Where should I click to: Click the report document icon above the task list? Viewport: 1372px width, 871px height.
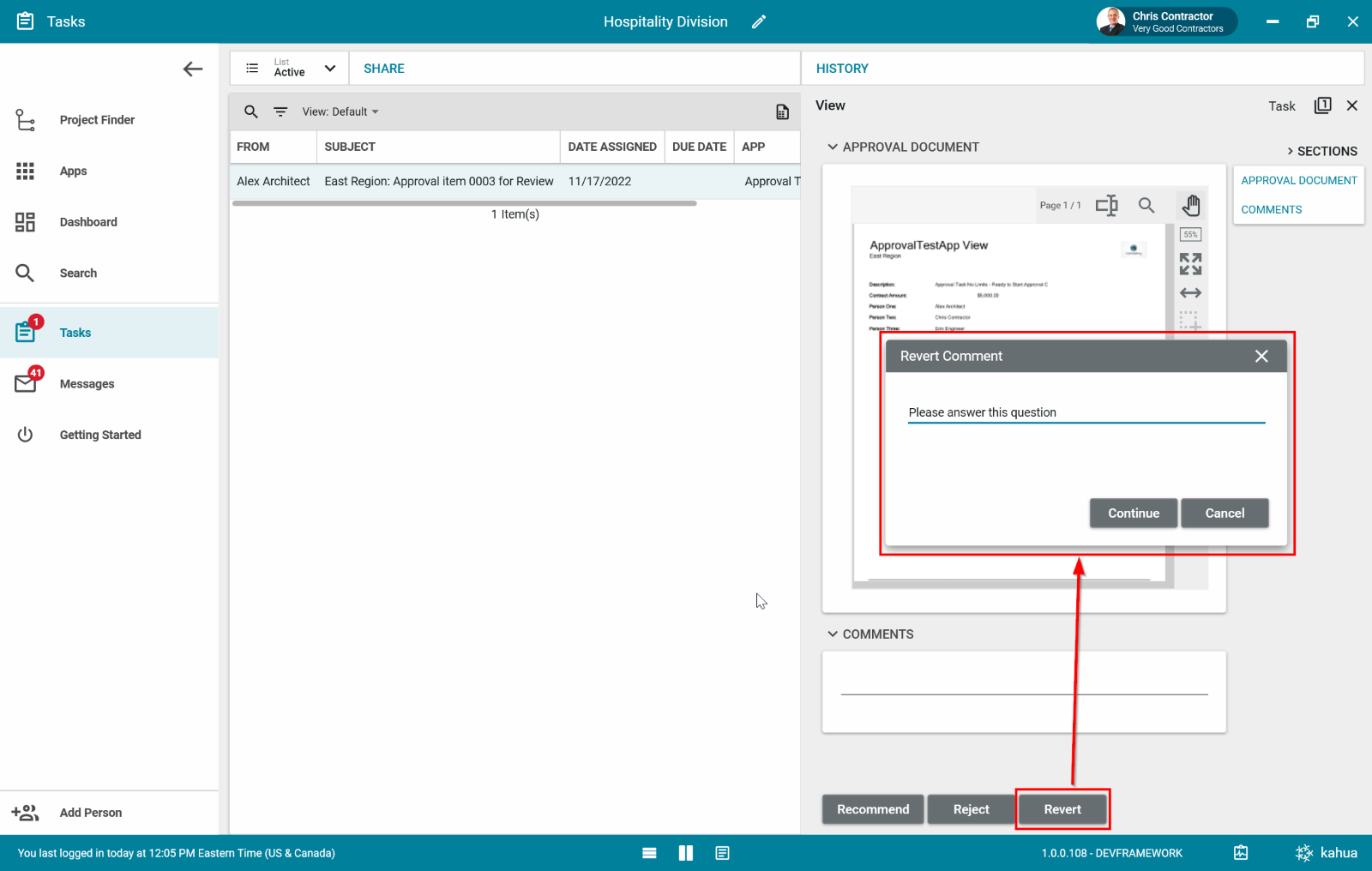pos(782,112)
